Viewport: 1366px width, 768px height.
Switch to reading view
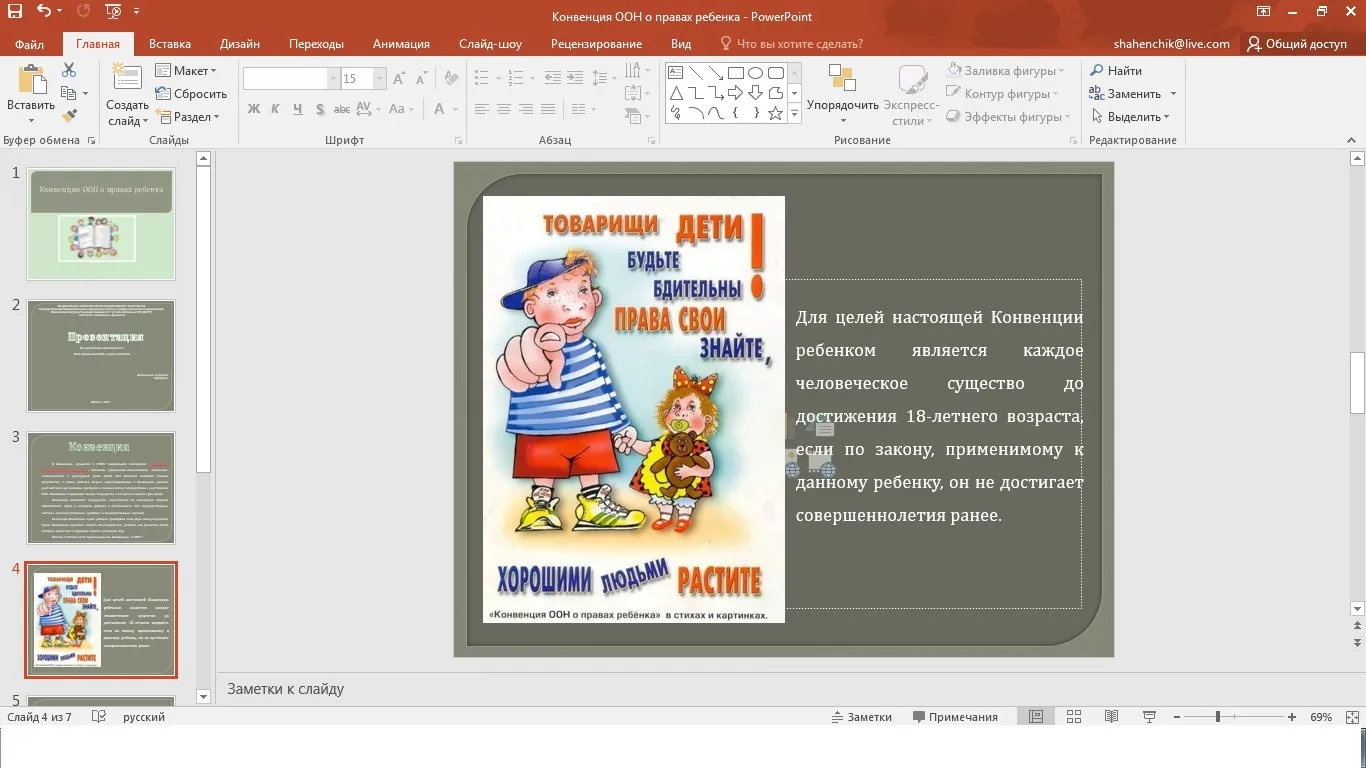click(x=1111, y=717)
